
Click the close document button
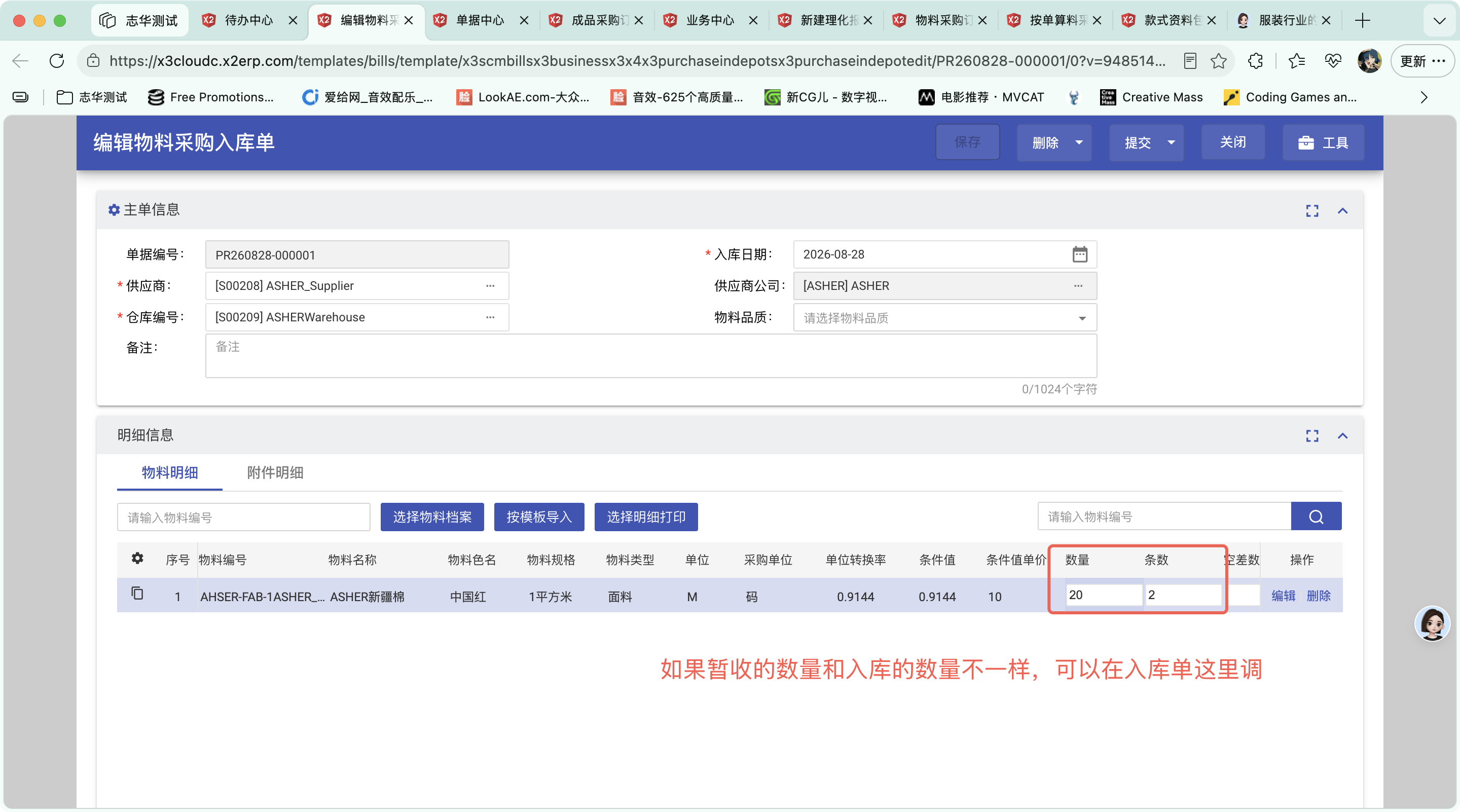1233,142
